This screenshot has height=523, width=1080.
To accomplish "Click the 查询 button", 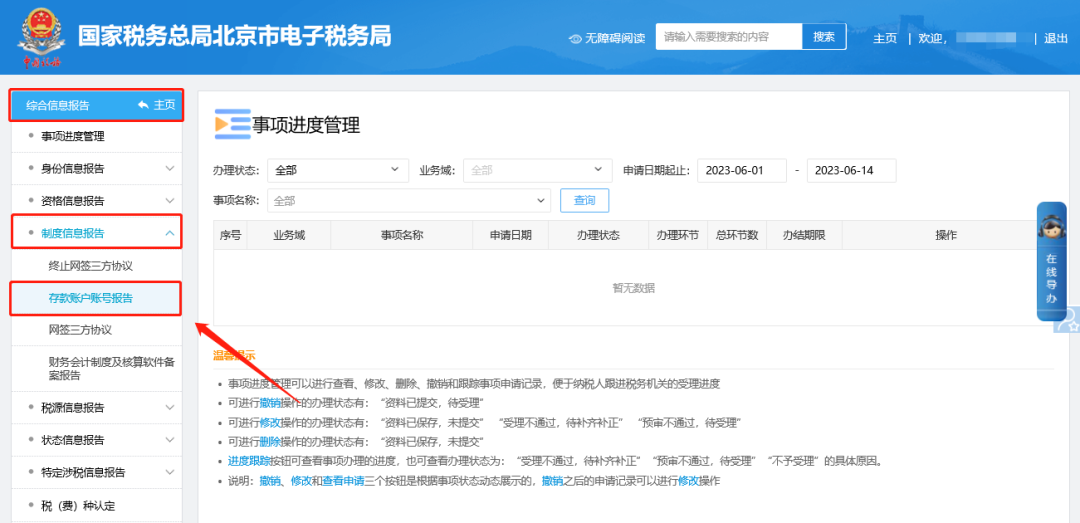I will coord(584,201).
